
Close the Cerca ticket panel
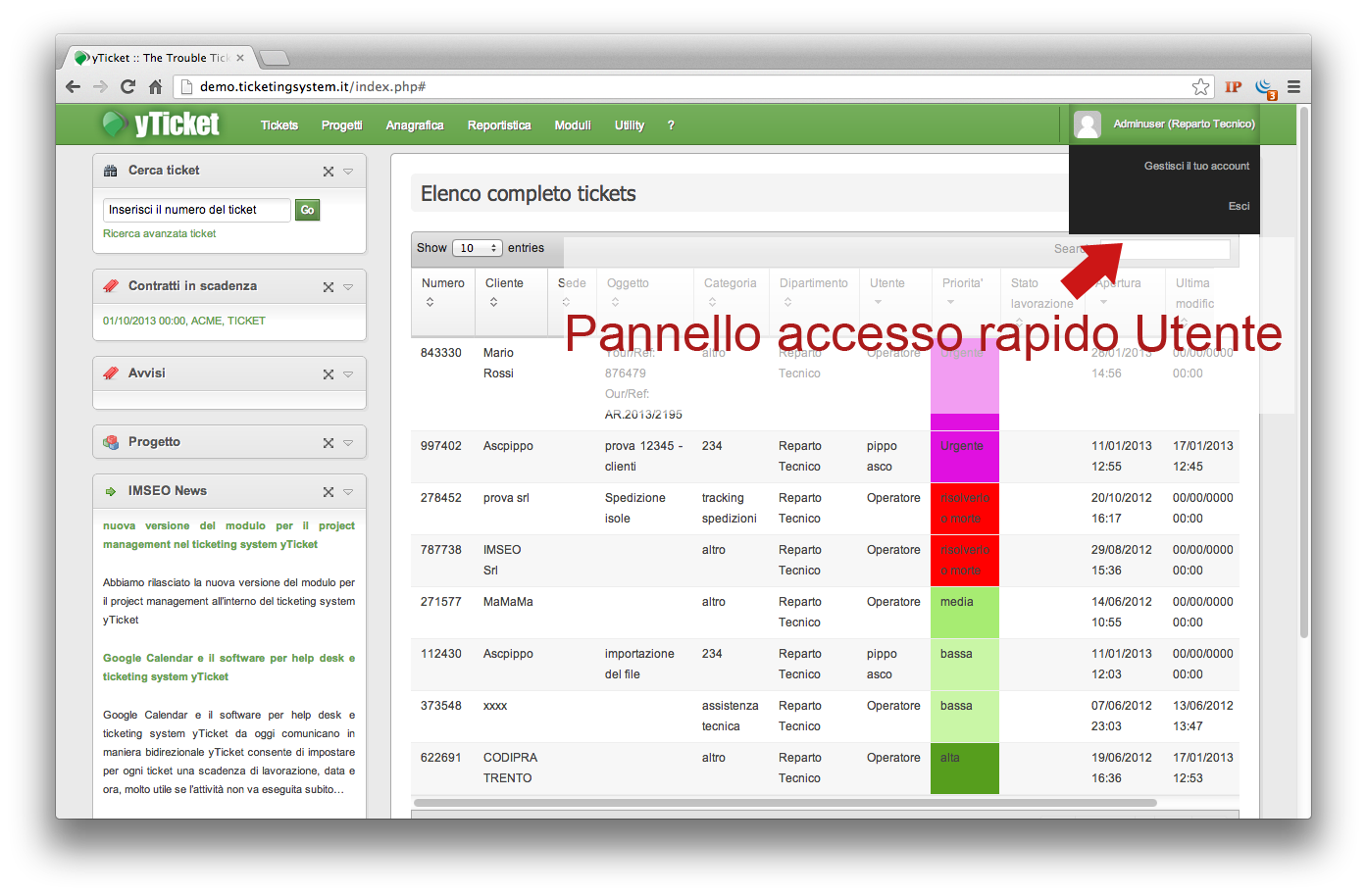(x=329, y=172)
